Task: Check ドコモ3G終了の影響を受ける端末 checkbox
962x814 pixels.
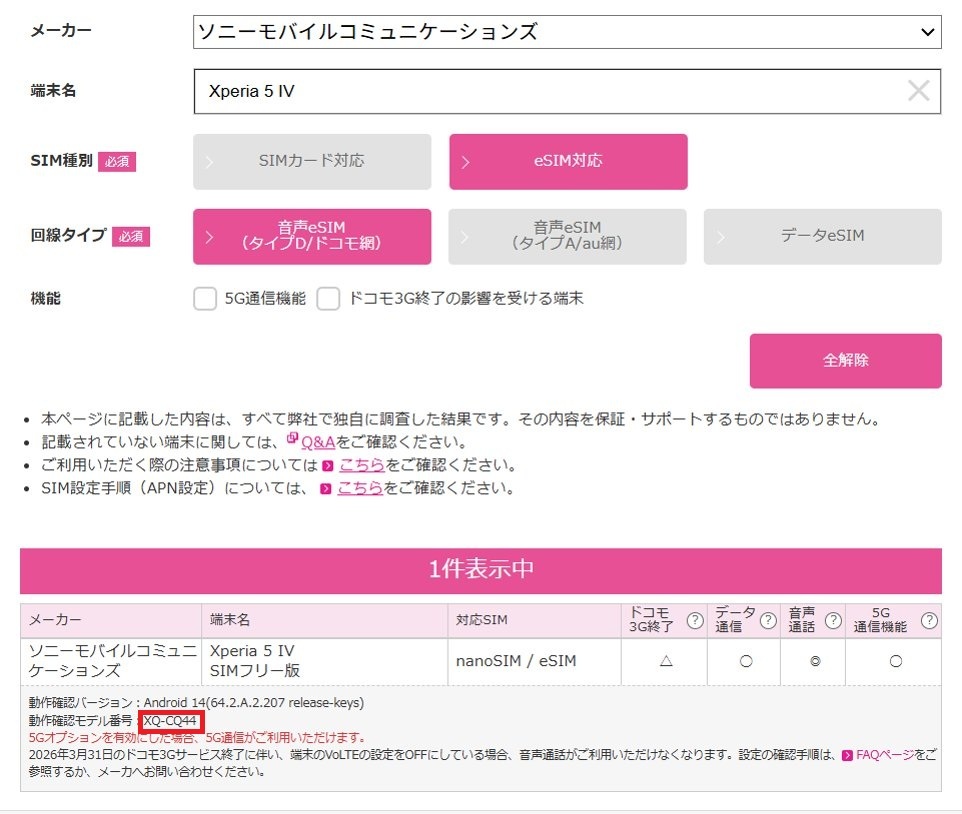Action: coord(329,298)
